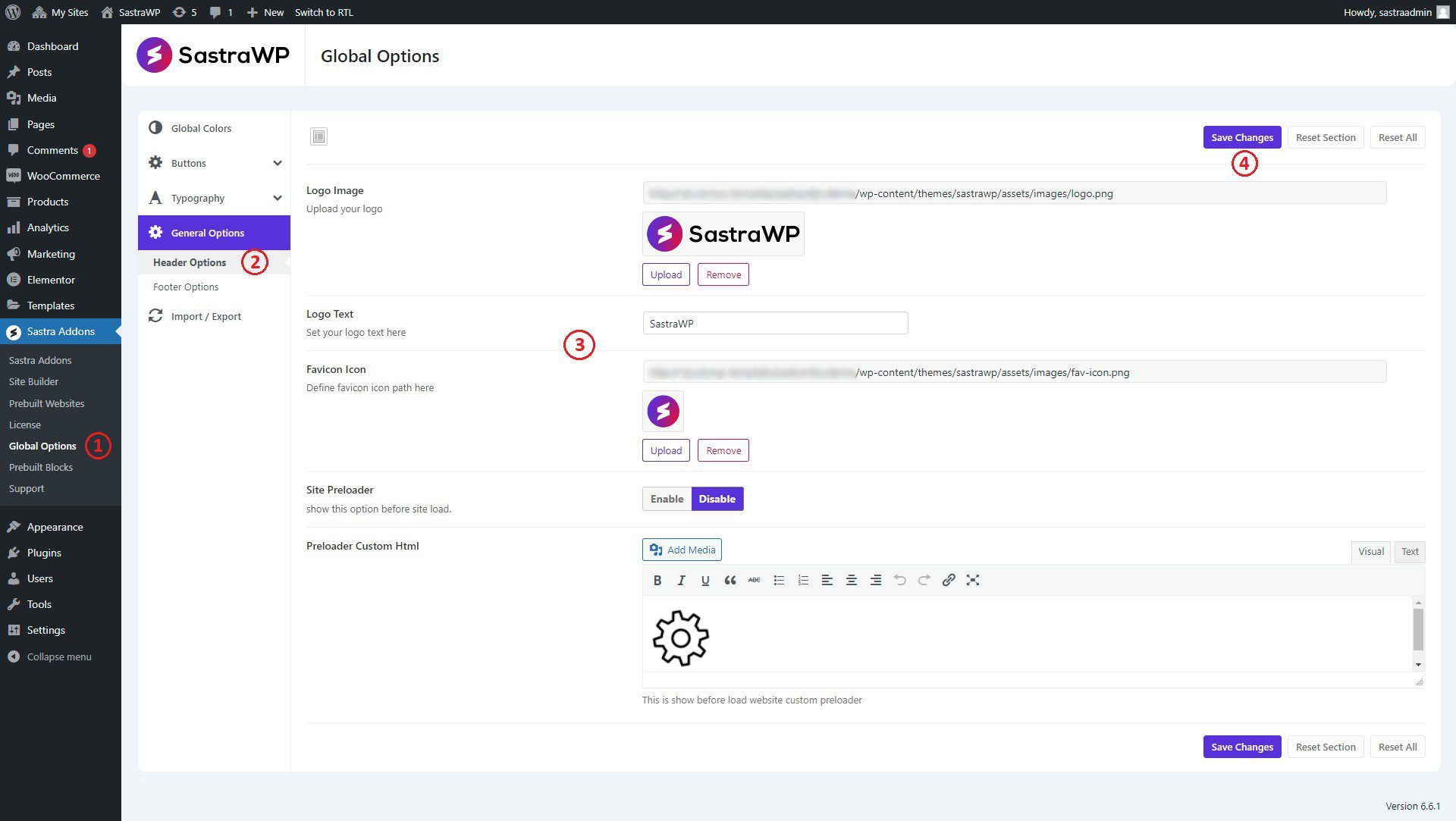Click Switch to RTL
Image resolution: width=1456 pixels, height=821 pixels.
[x=324, y=12]
